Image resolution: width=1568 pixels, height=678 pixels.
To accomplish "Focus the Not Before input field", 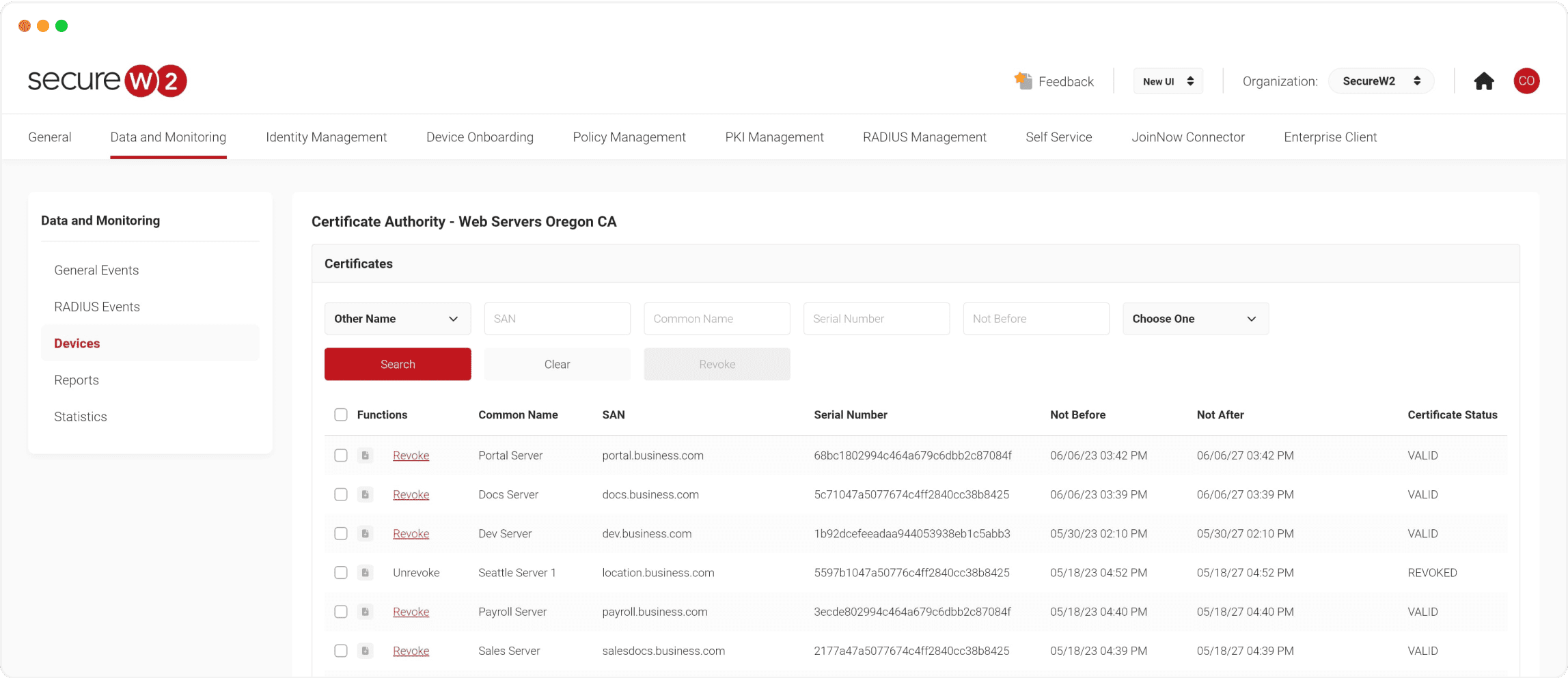I will pos(1036,319).
